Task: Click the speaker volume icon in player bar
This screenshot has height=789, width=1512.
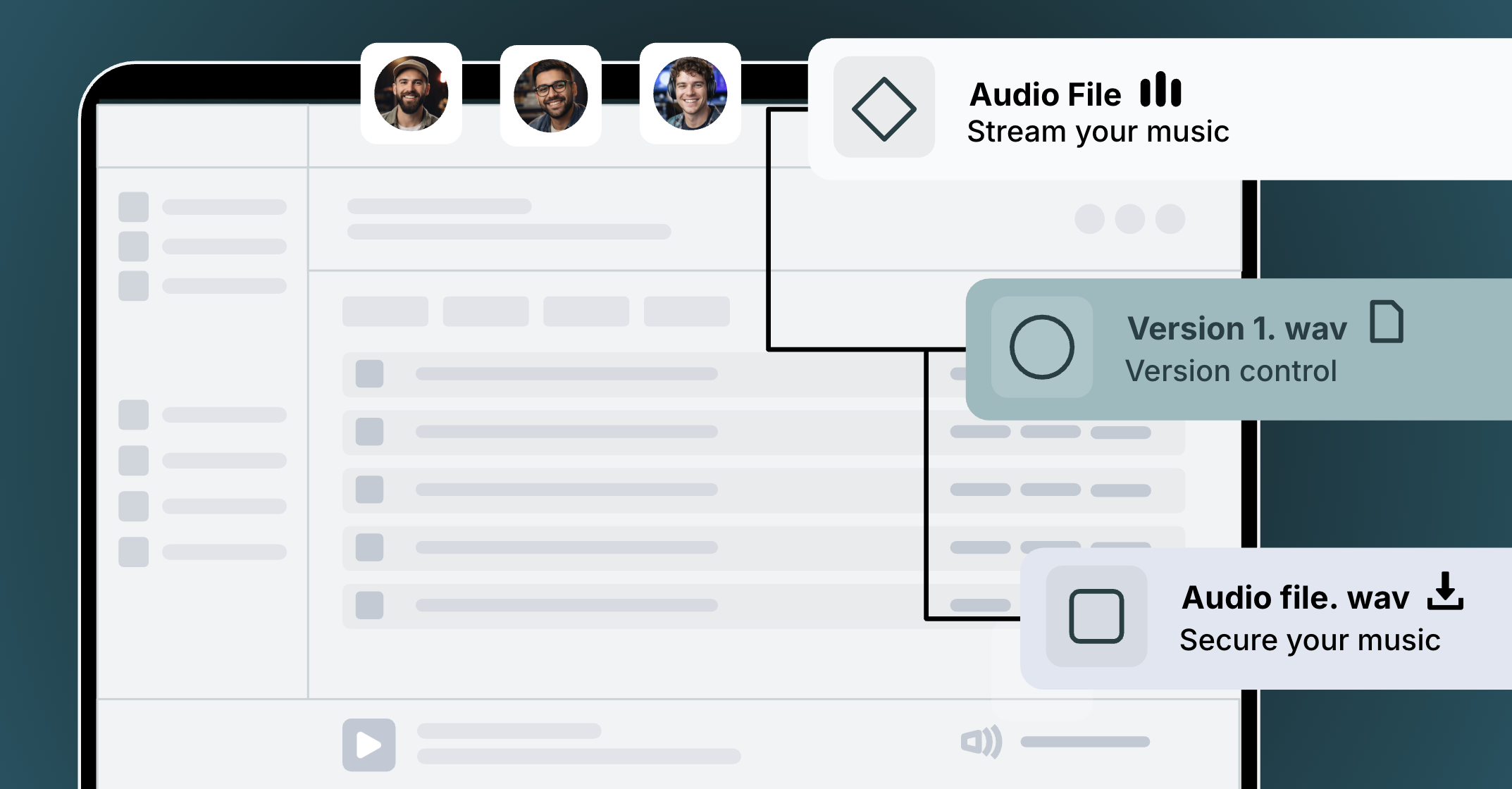Action: (981, 741)
